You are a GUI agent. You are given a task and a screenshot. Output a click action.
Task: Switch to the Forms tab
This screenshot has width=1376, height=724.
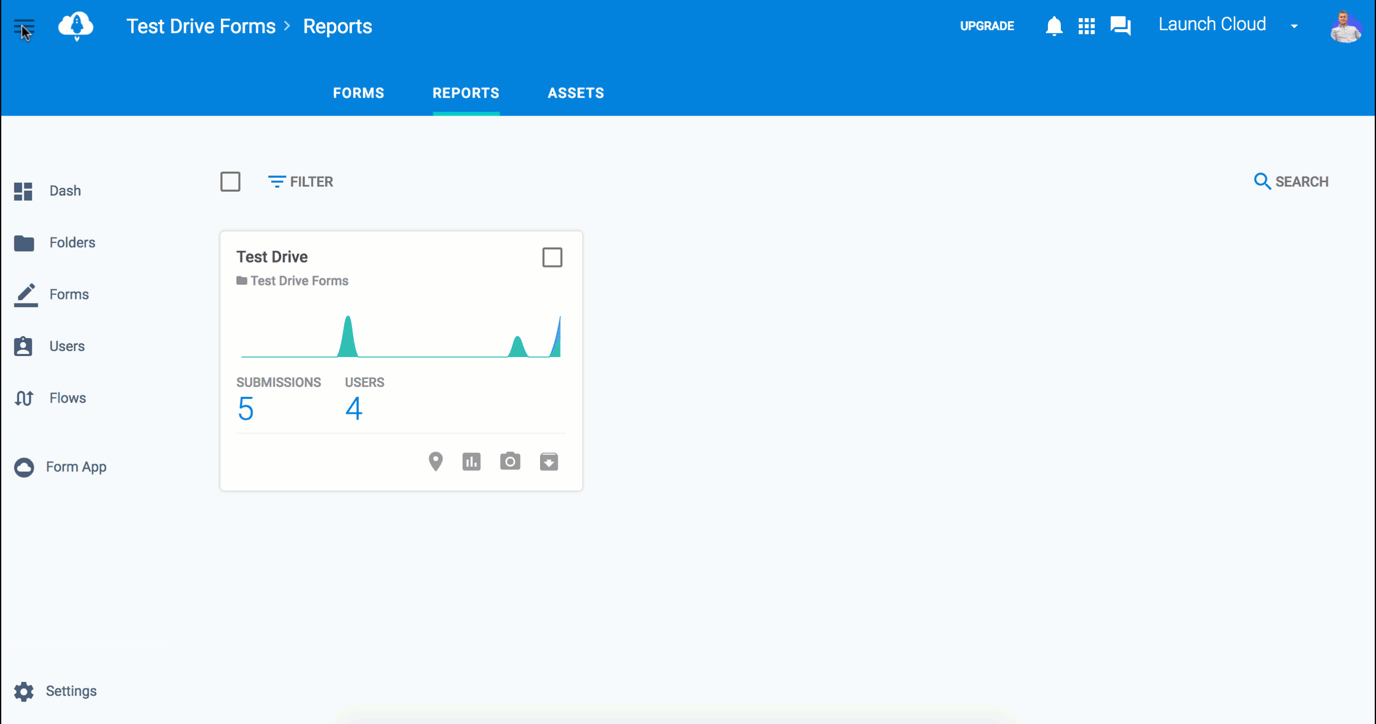[359, 93]
